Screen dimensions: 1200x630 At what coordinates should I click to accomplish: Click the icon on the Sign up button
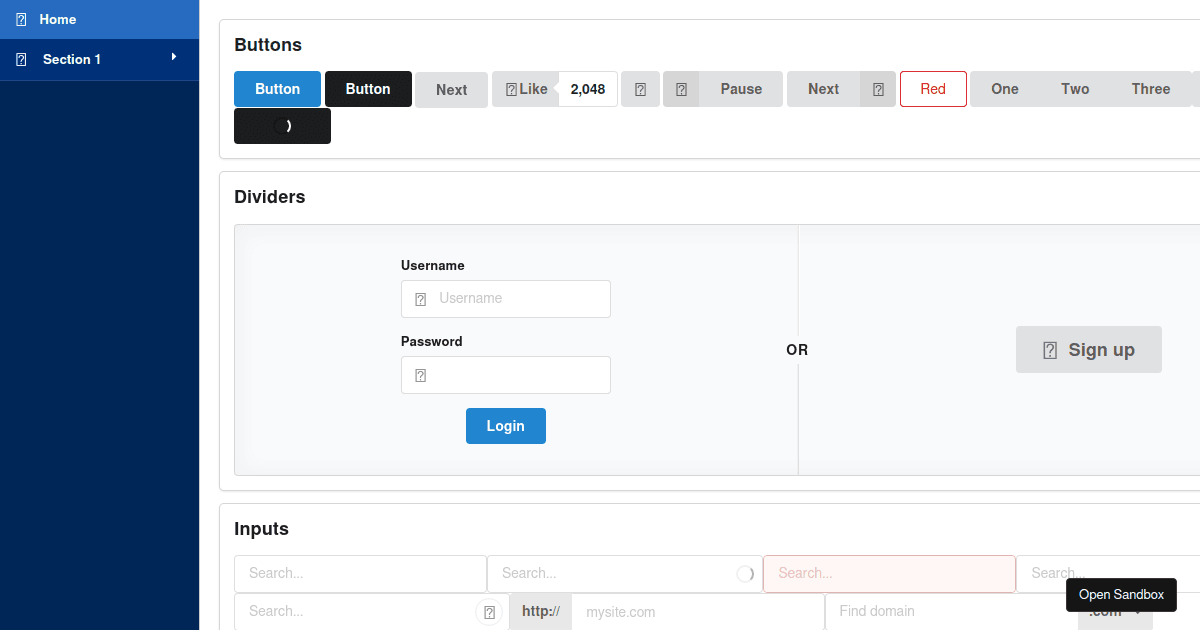tap(1050, 350)
